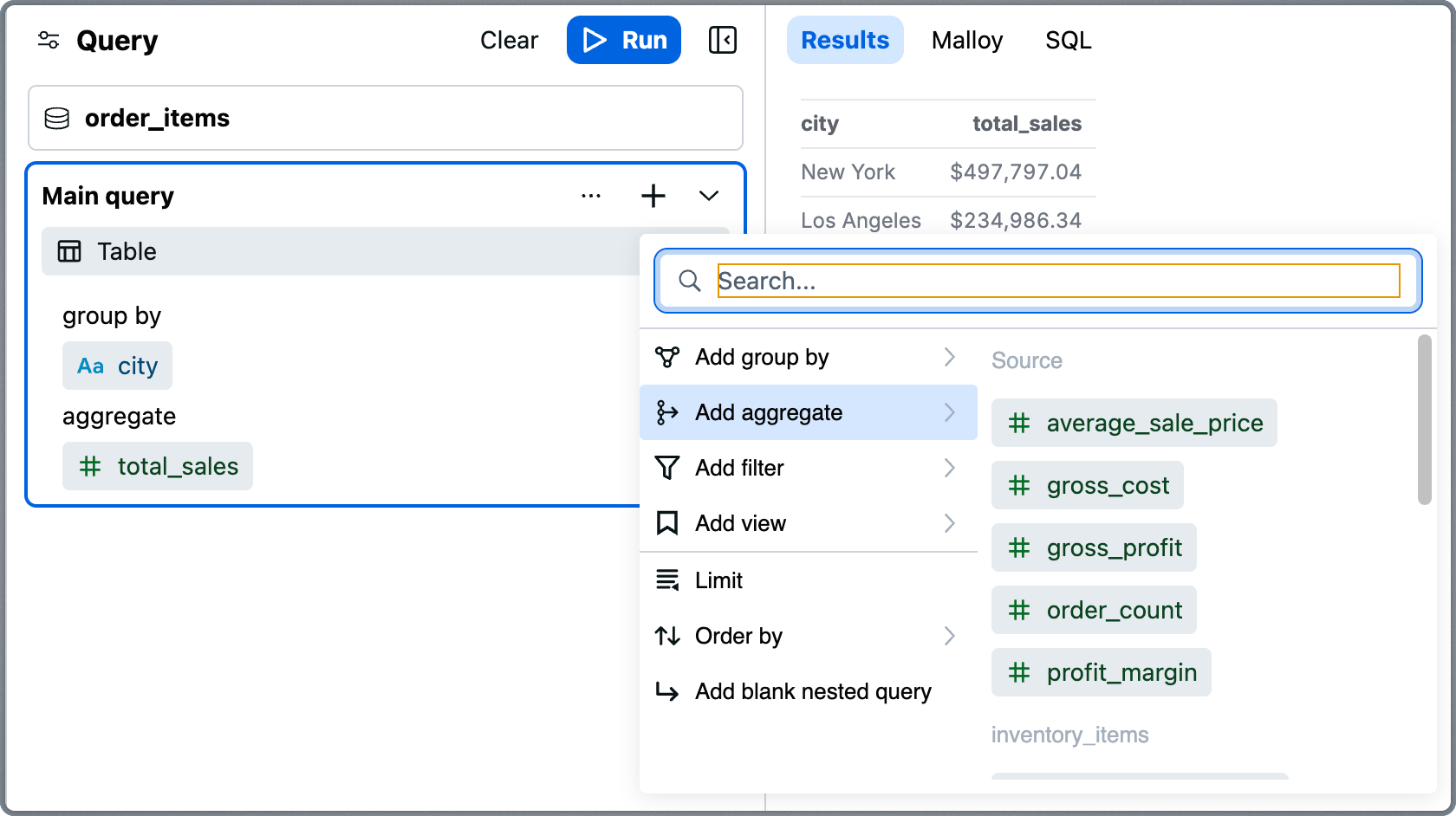This screenshot has width=1456, height=816.
Task: Click the number icon on the total_sales chip
Action: (x=90, y=466)
